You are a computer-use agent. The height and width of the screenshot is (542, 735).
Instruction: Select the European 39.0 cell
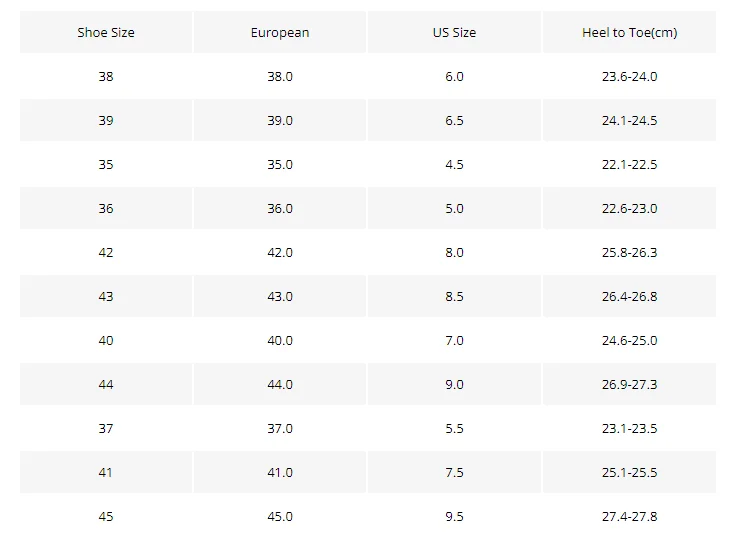click(280, 120)
